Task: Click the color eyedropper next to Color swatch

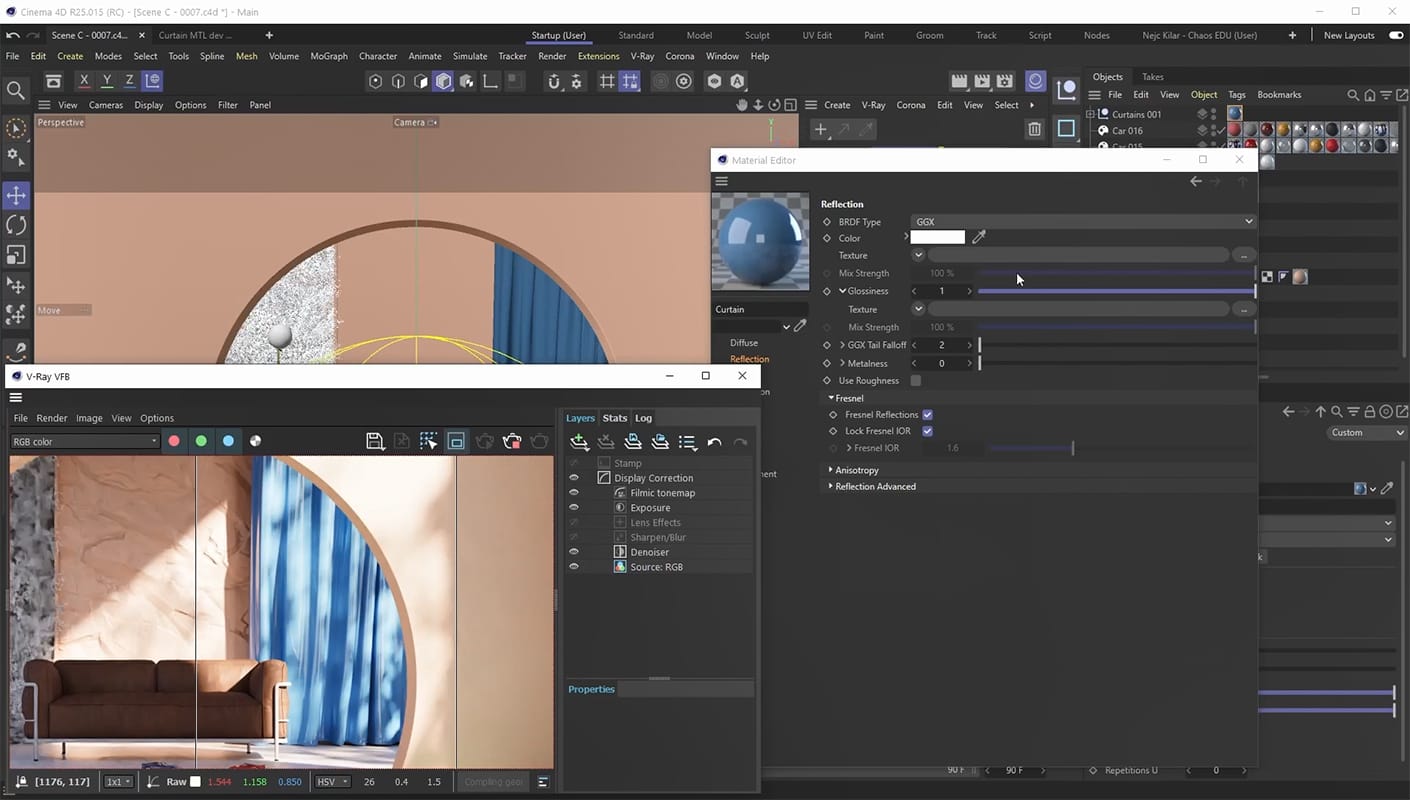Action: [x=979, y=237]
